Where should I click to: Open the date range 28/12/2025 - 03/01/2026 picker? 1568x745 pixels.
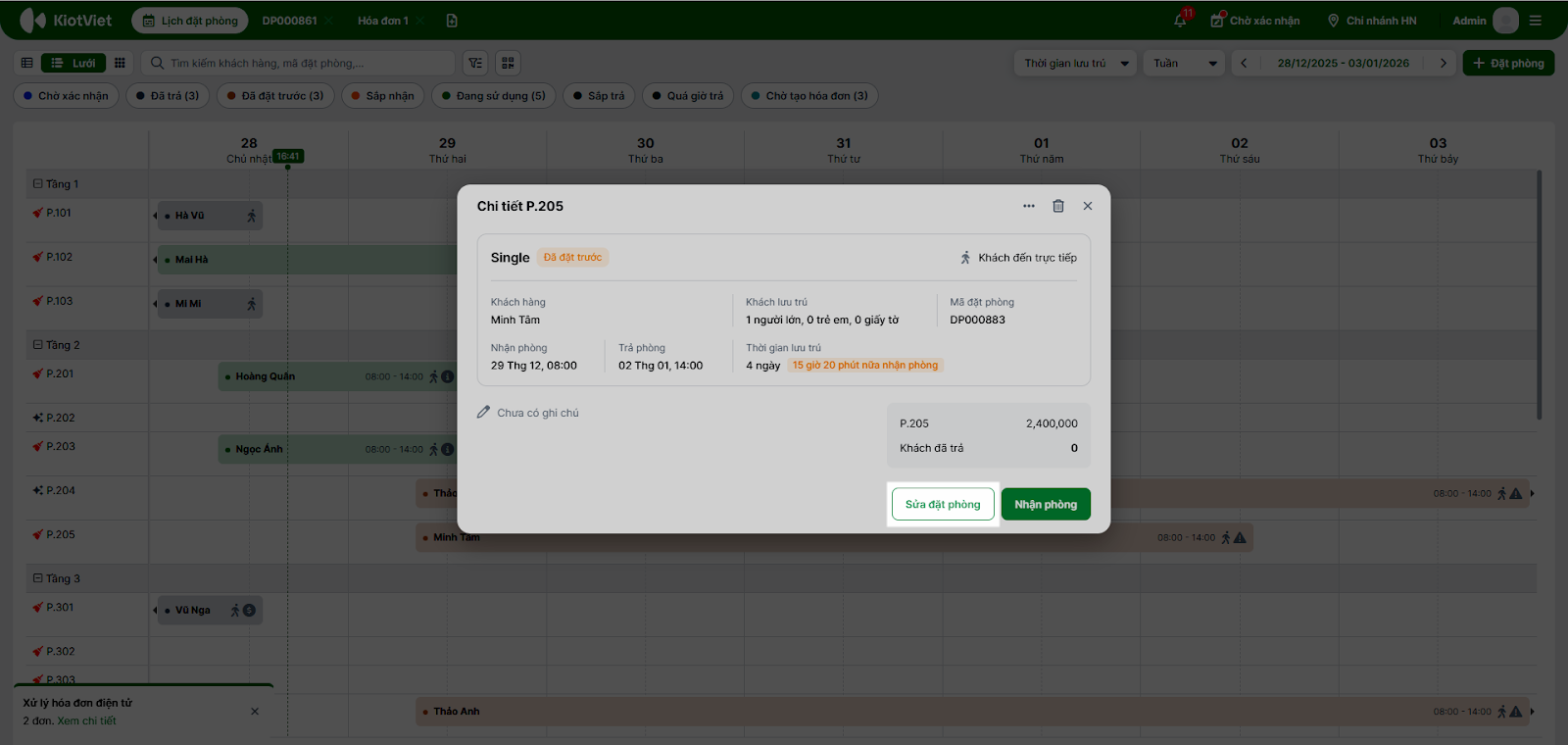(1343, 63)
